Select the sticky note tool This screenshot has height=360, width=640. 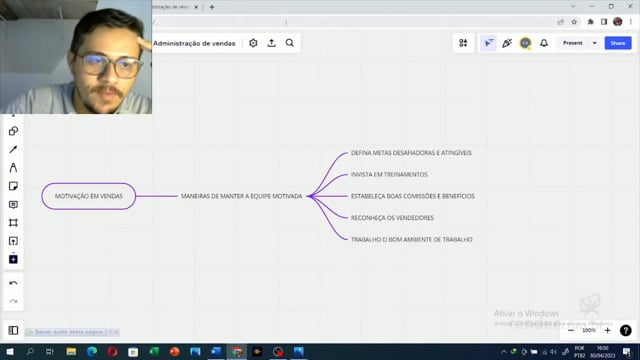(13, 186)
